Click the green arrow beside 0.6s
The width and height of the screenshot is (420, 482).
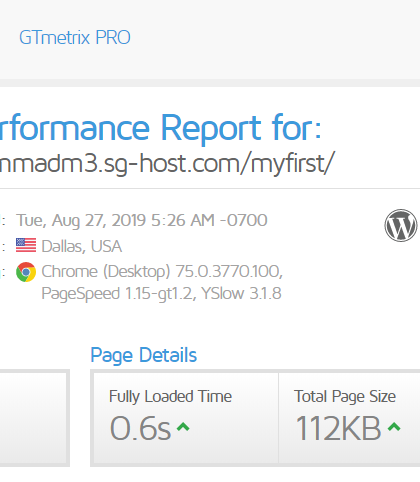tap(183, 427)
